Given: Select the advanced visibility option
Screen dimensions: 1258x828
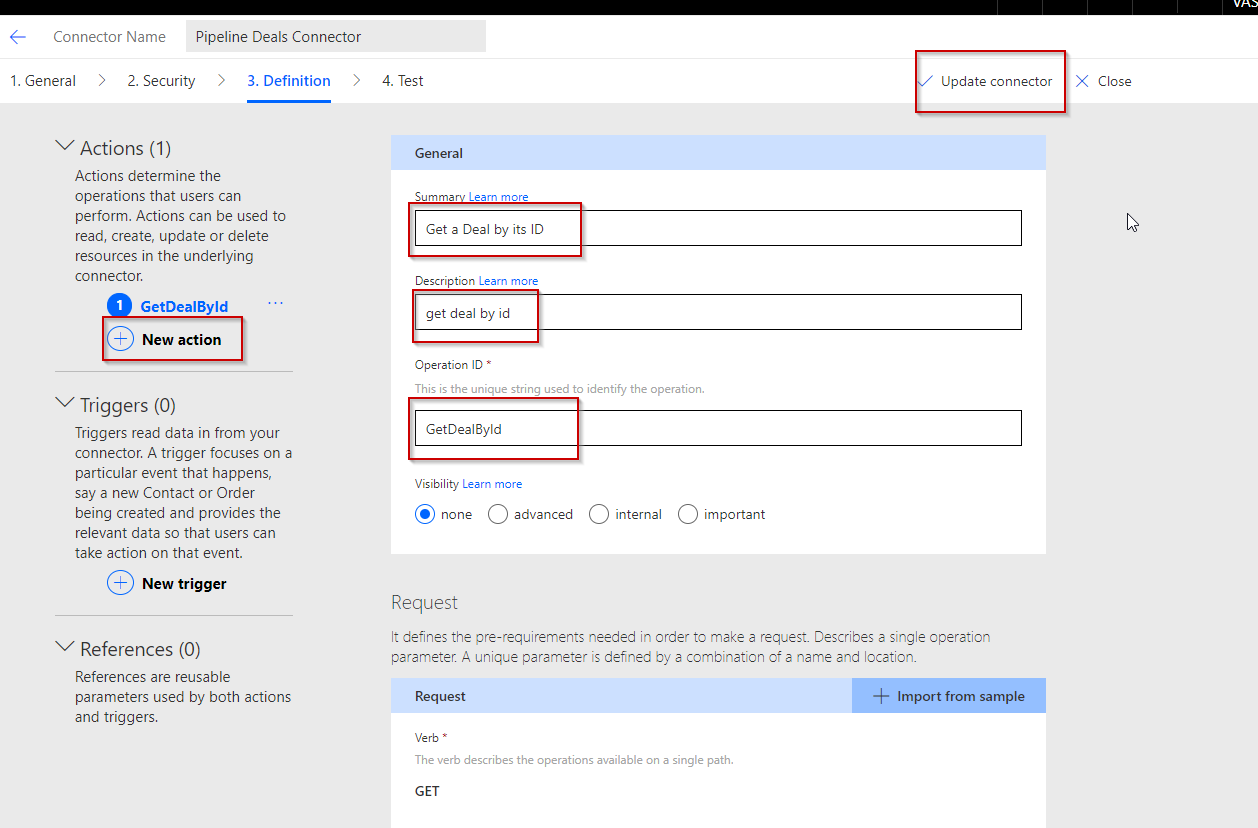Looking at the screenshot, I should pos(498,514).
